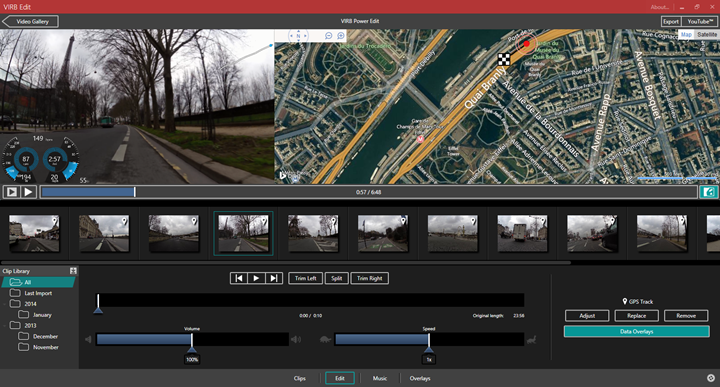Viewport: 720px width, 387px height.
Task: Select the clip thumbnail with the truck
Action: coord(522,233)
